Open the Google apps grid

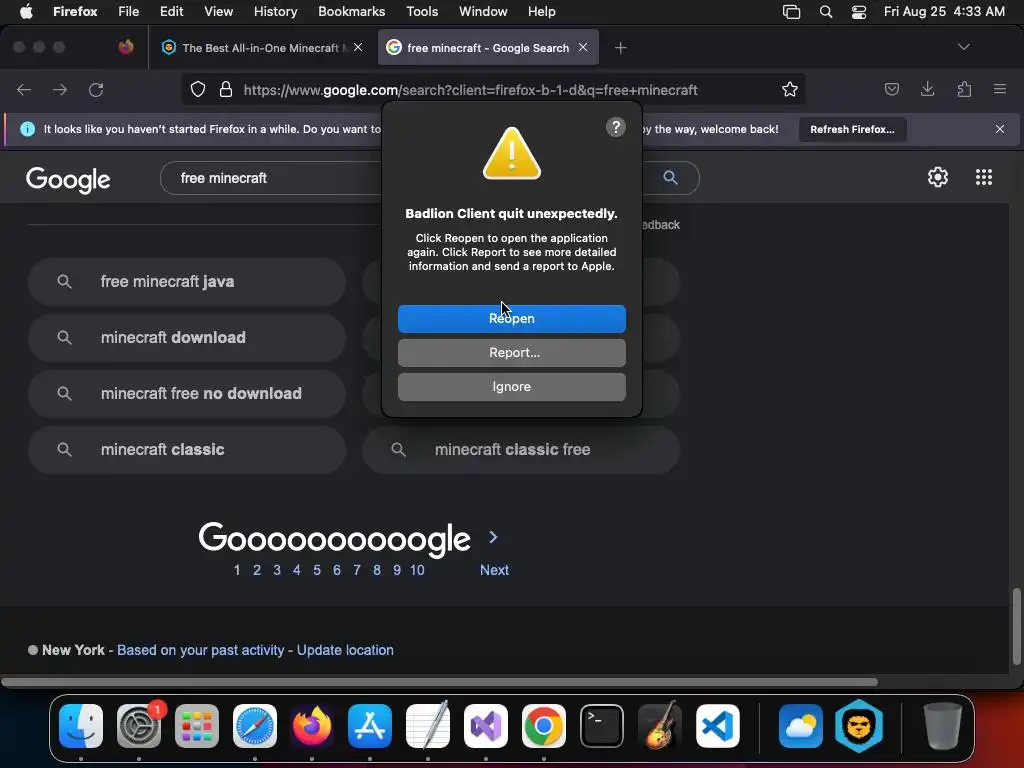(984, 177)
